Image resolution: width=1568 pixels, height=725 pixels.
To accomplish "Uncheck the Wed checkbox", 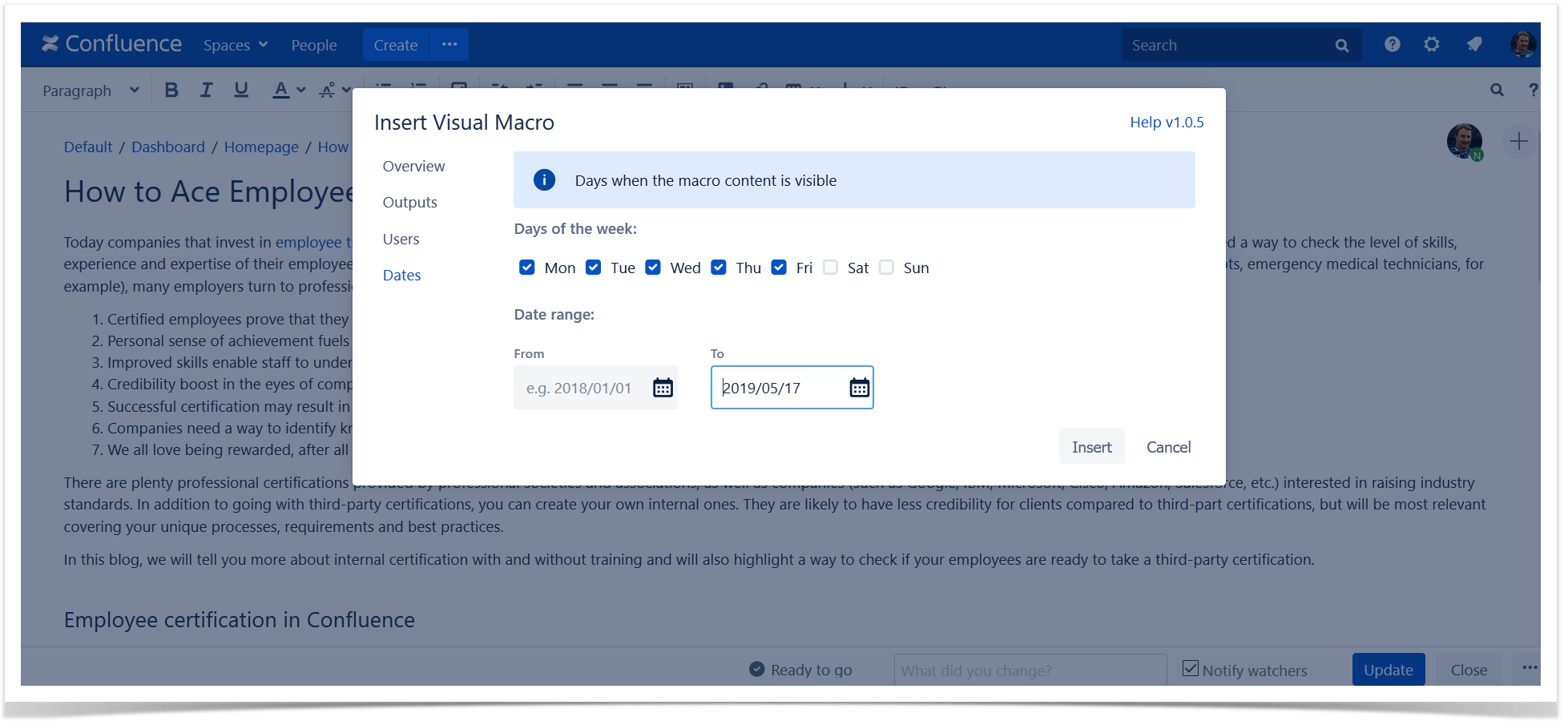I will tap(653, 268).
